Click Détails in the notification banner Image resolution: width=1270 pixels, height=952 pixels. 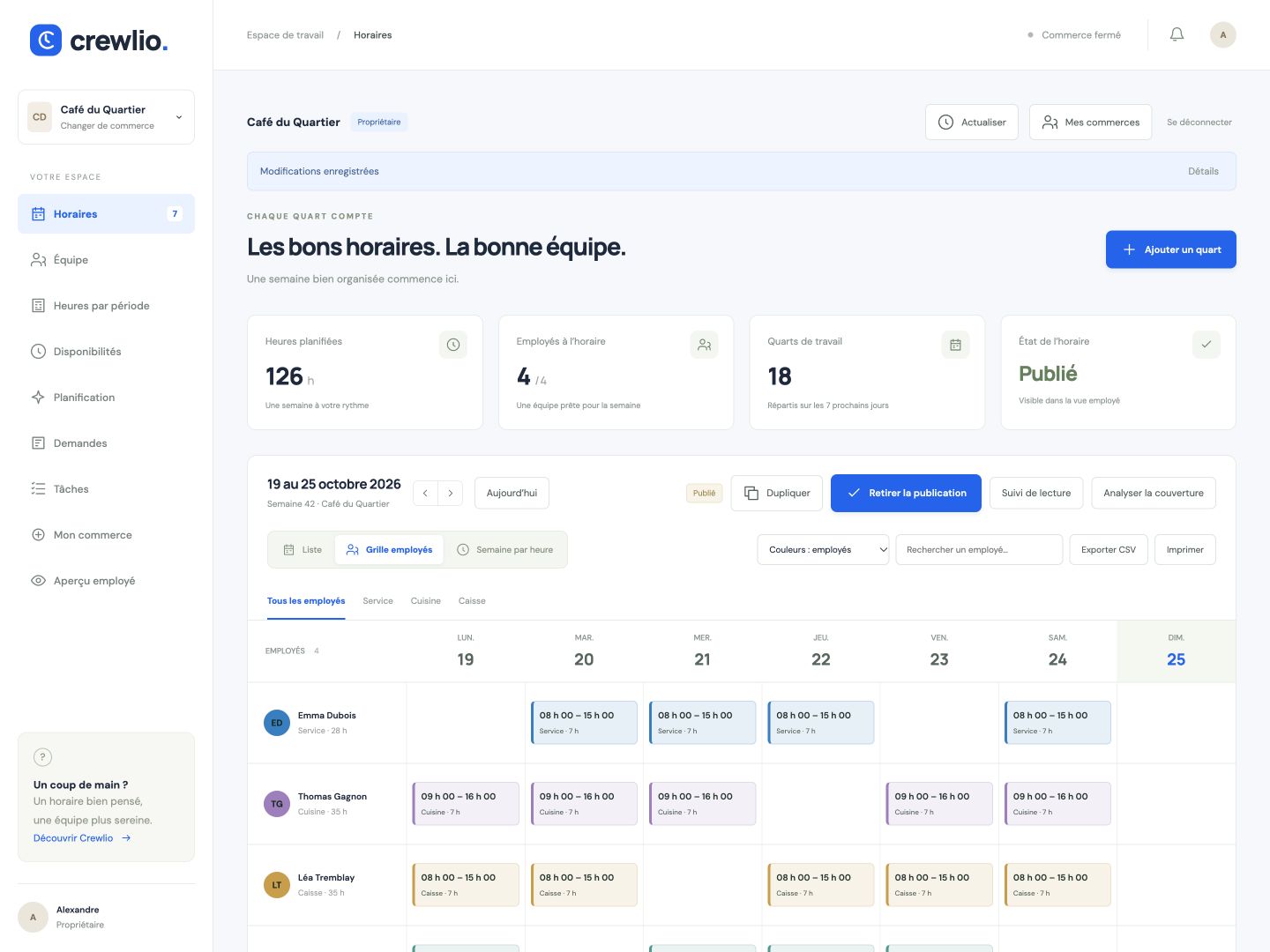pos(1203,171)
